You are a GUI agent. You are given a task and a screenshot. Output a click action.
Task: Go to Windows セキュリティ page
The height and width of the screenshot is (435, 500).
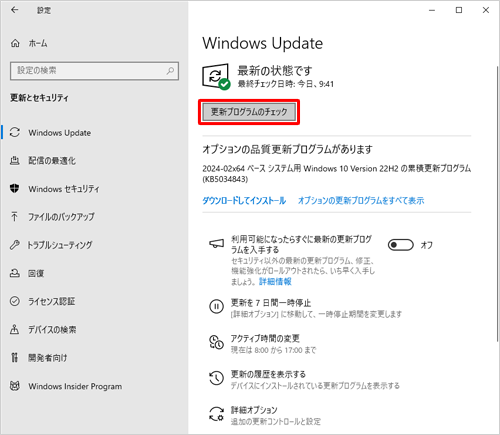64,189
